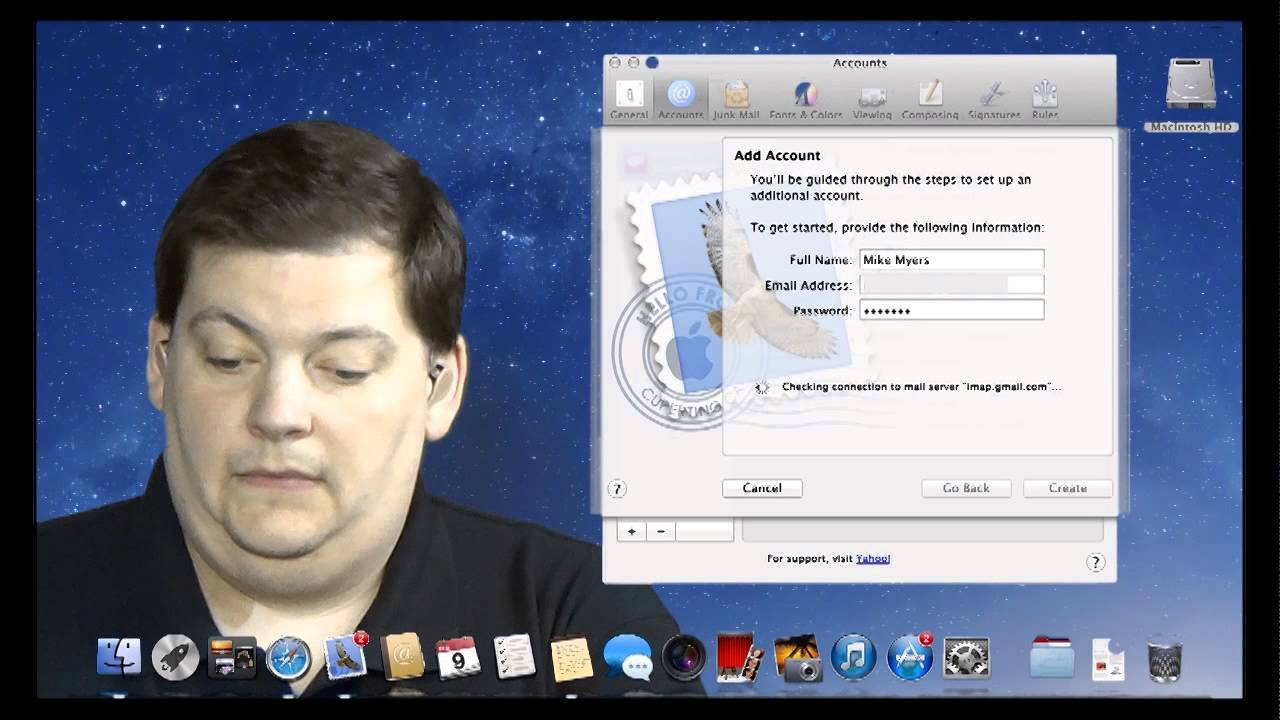Select the Accounts toolbar icon
Image resolution: width=1280 pixels, height=720 pixels.
pyautogui.click(x=680, y=97)
